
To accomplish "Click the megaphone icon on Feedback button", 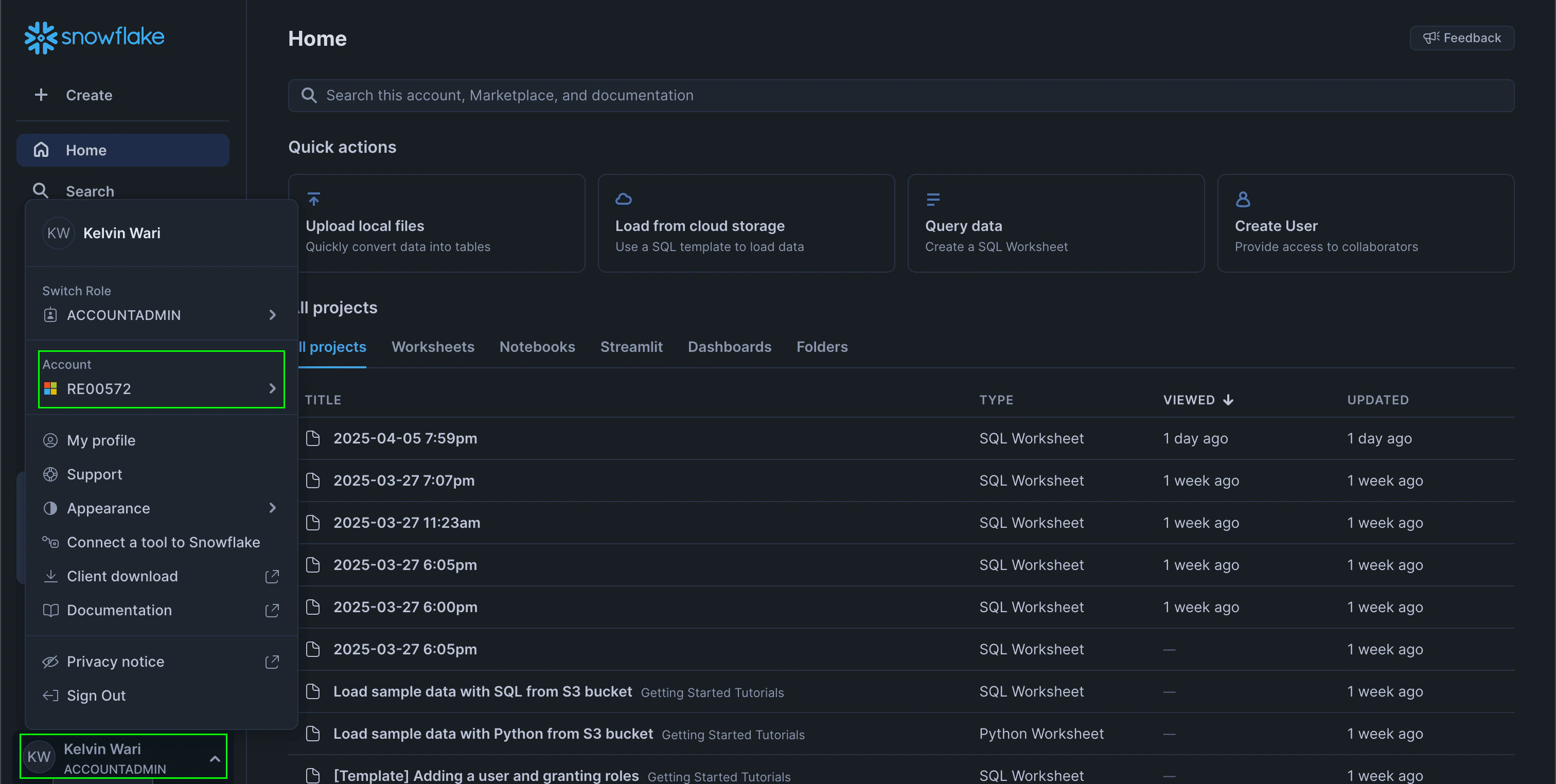I will 1430,38.
